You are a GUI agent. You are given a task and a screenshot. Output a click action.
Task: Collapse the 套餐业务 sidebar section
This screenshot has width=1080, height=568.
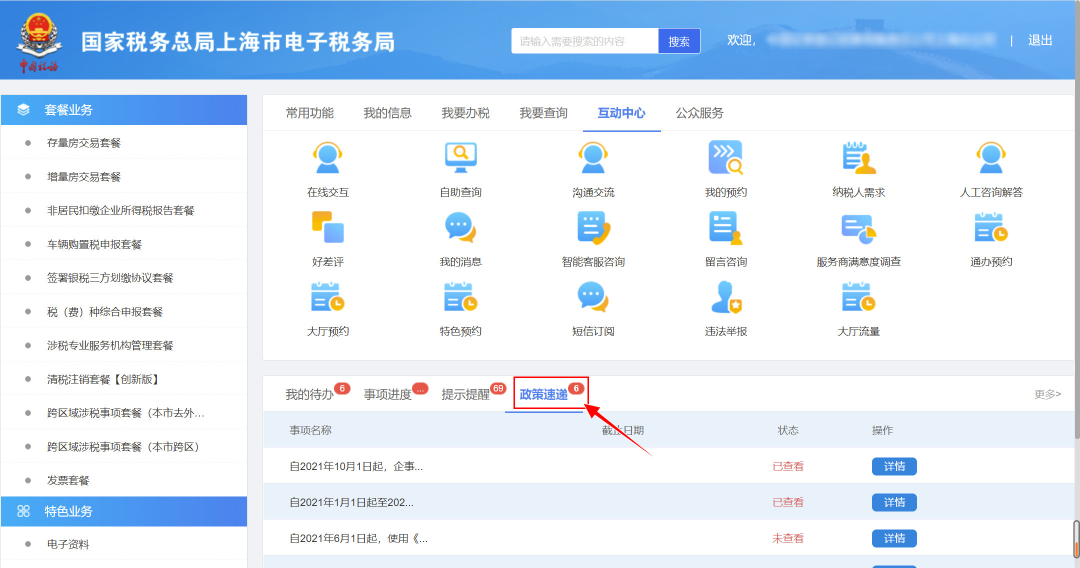(x=124, y=110)
